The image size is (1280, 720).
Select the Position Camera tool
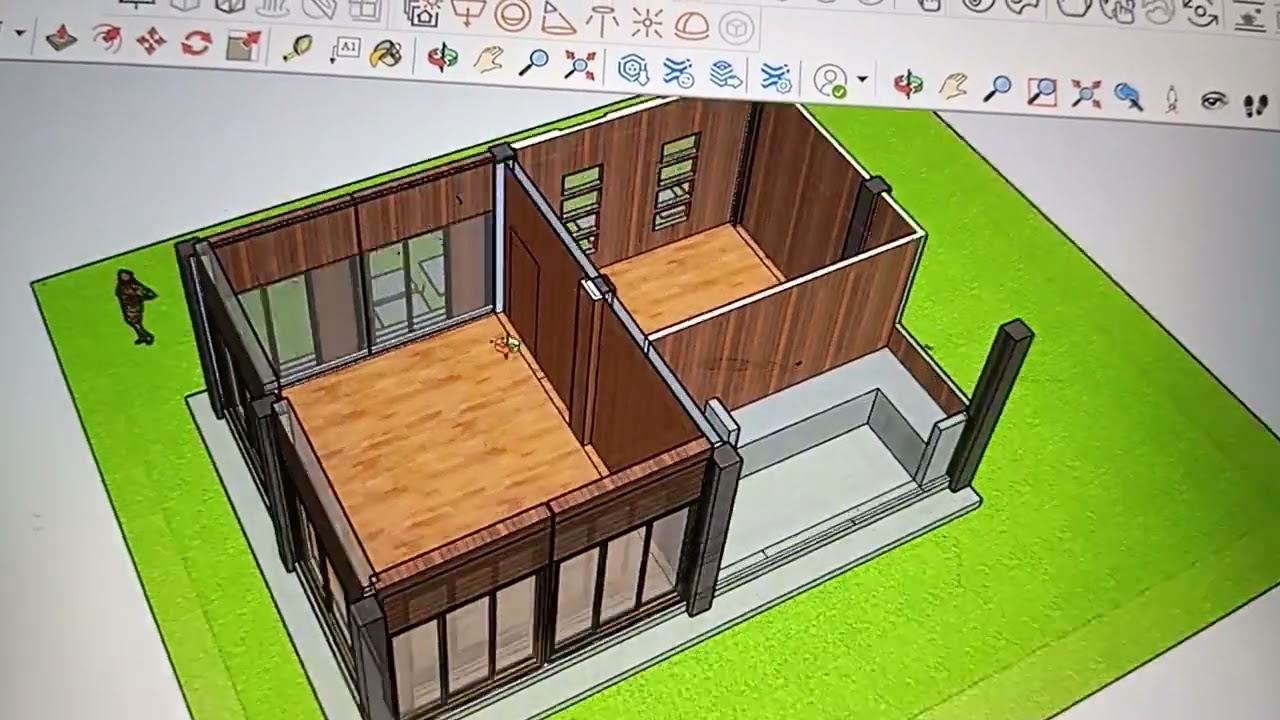[1172, 98]
